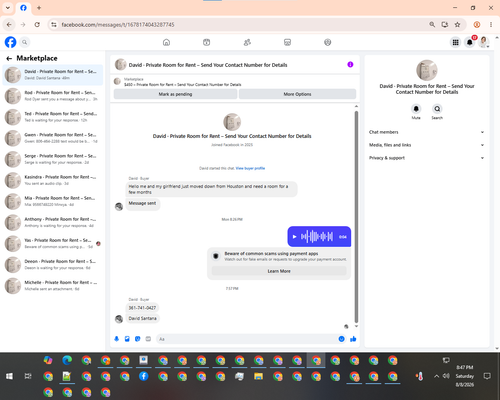The image size is (500, 400).
Task: Send a thumbs up like
Action: (x=353, y=339)
